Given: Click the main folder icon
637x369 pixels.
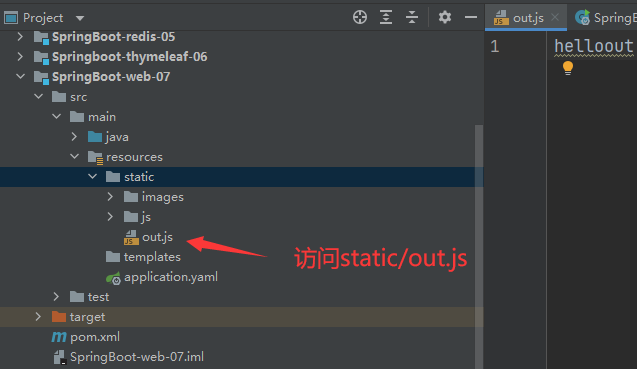Looking at the screenshot, I should 77,117.
